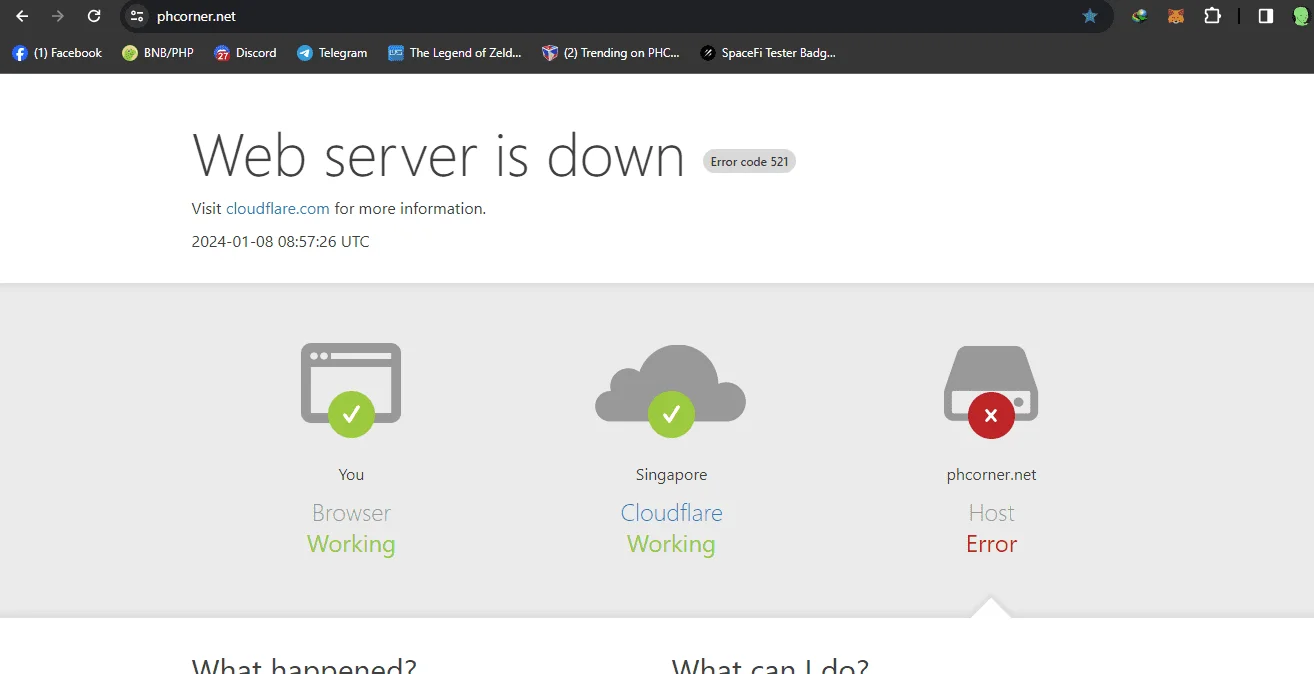1314x674 pixels.
Task: Click the gray 'Browser' label
Action: click(x=351, y=513)
